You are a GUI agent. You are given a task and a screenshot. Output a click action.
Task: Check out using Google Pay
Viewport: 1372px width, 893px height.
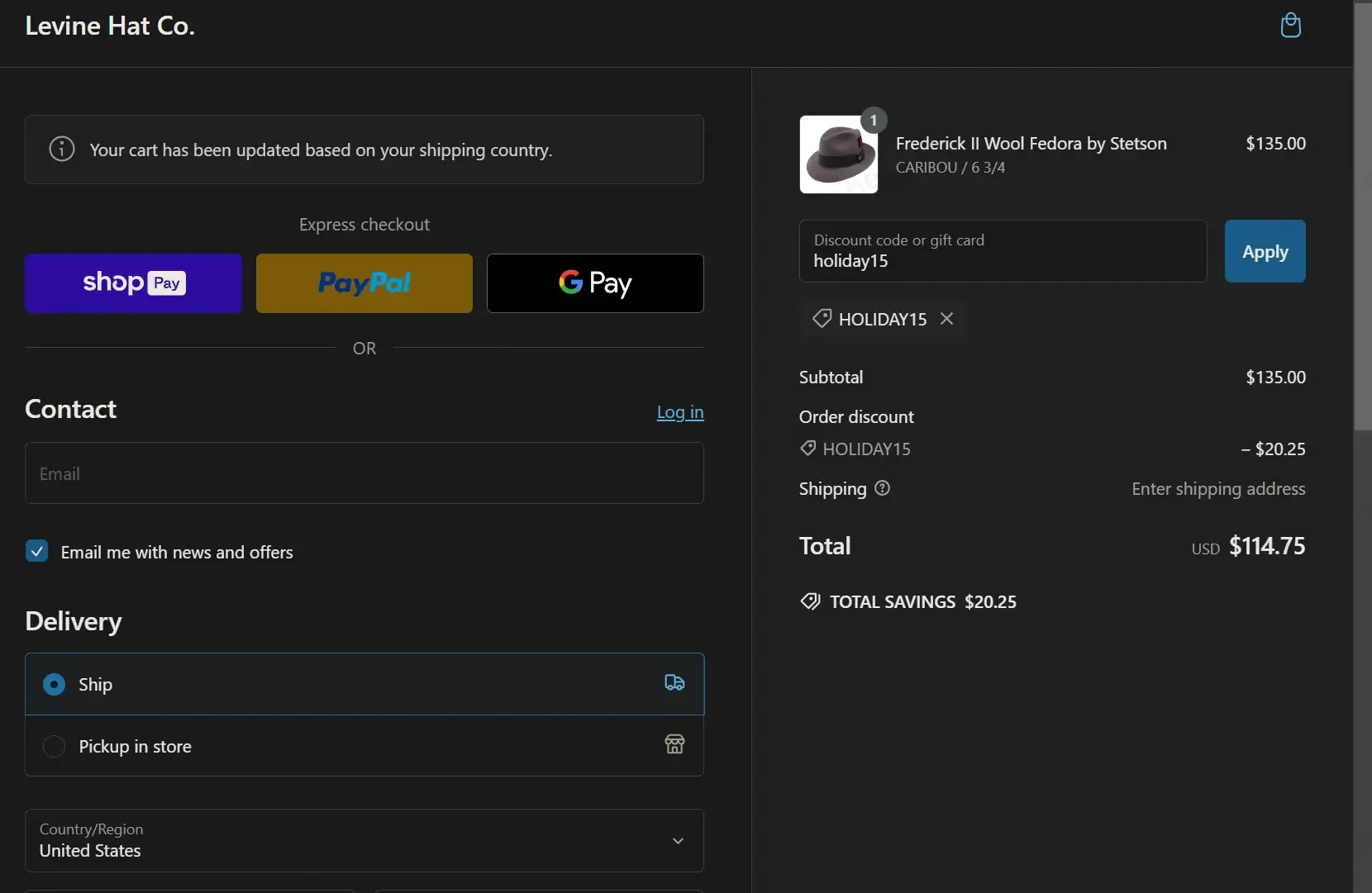click(x=595, y=283)
